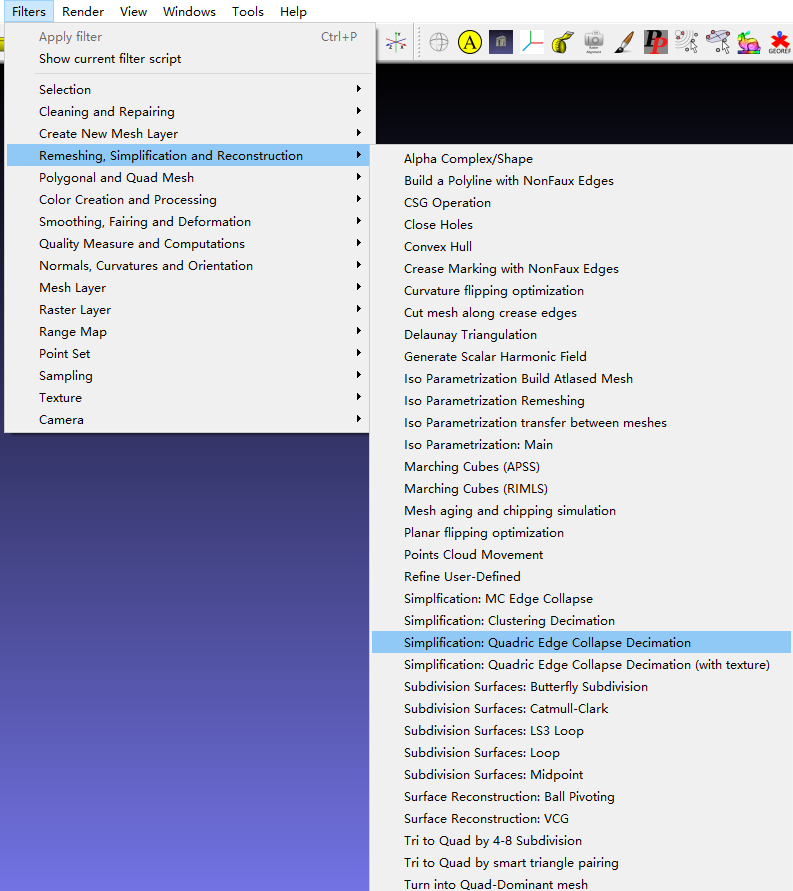
Task: Expand the Selection submenu
Action: pos(187,89)
